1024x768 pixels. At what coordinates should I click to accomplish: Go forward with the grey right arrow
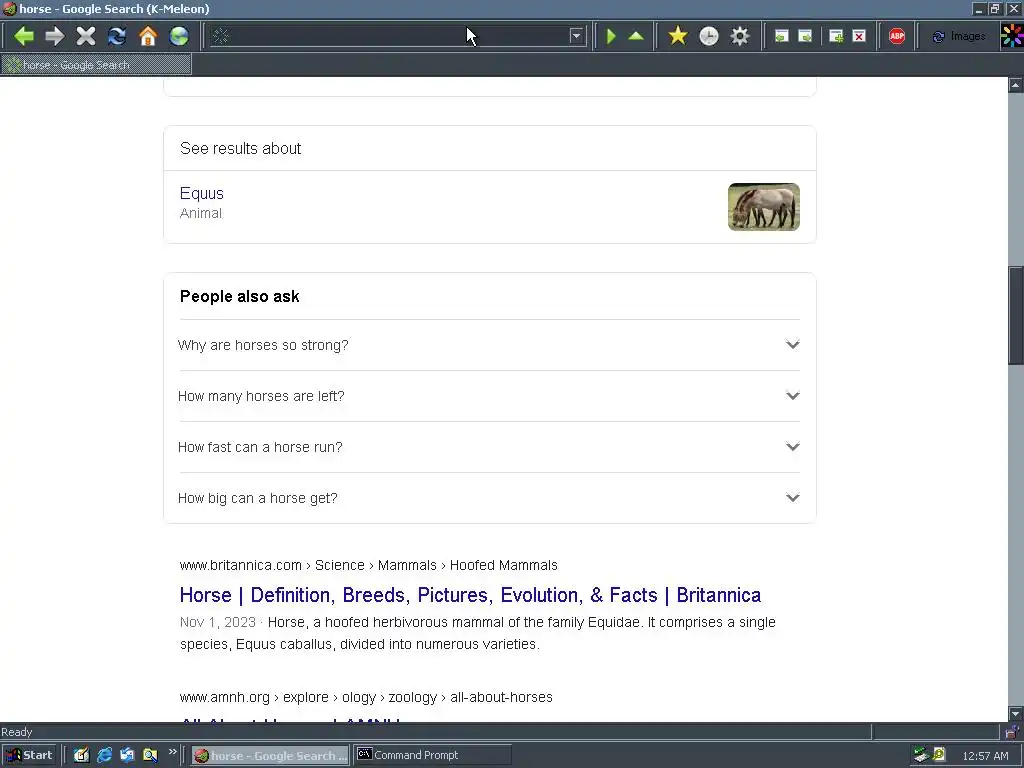point(55,36)
